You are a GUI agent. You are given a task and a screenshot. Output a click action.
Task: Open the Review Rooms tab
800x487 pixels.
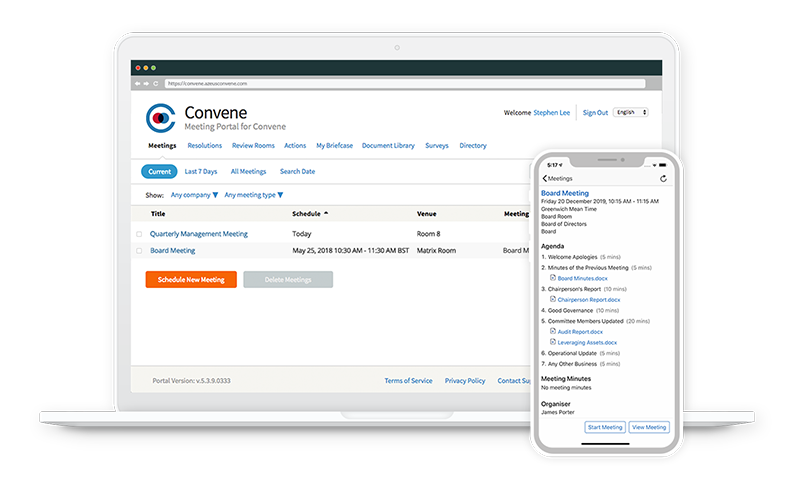pyautogui.click(x=253, y=145)
